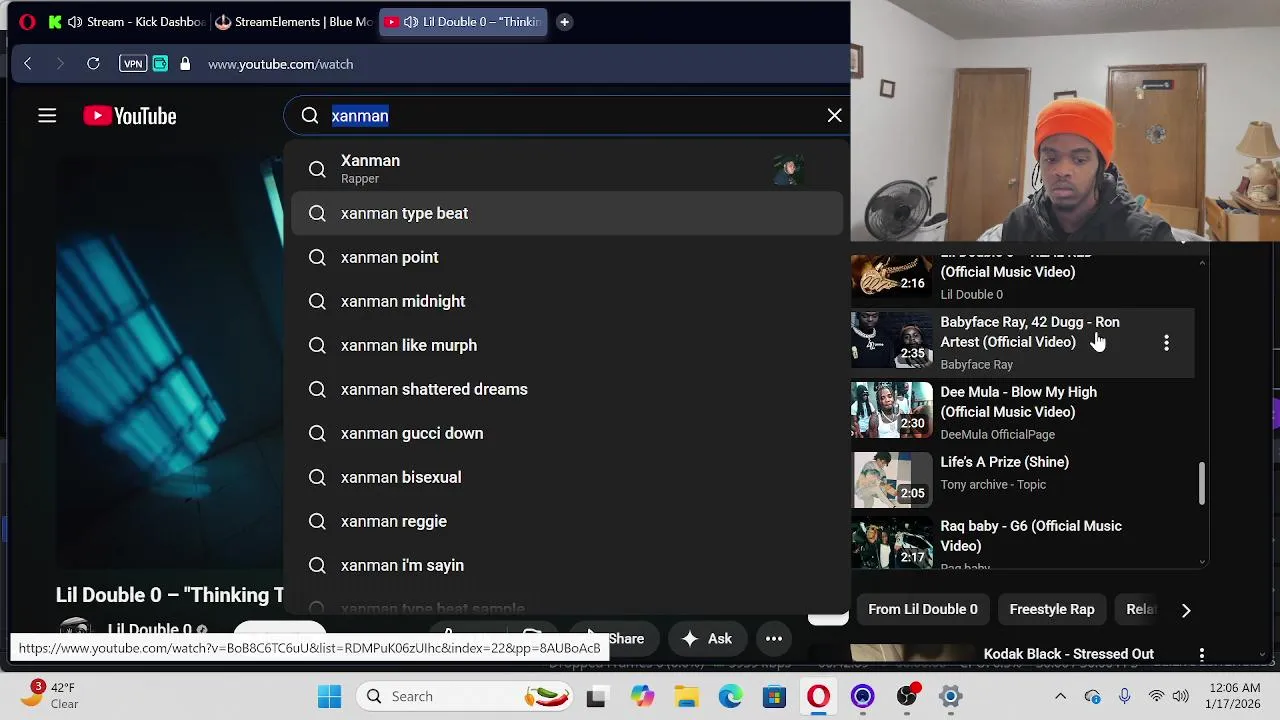Screen dimensions: 1280x720
Task: Open weather widget showing 42°F Clear
Action: click(50, 695)
